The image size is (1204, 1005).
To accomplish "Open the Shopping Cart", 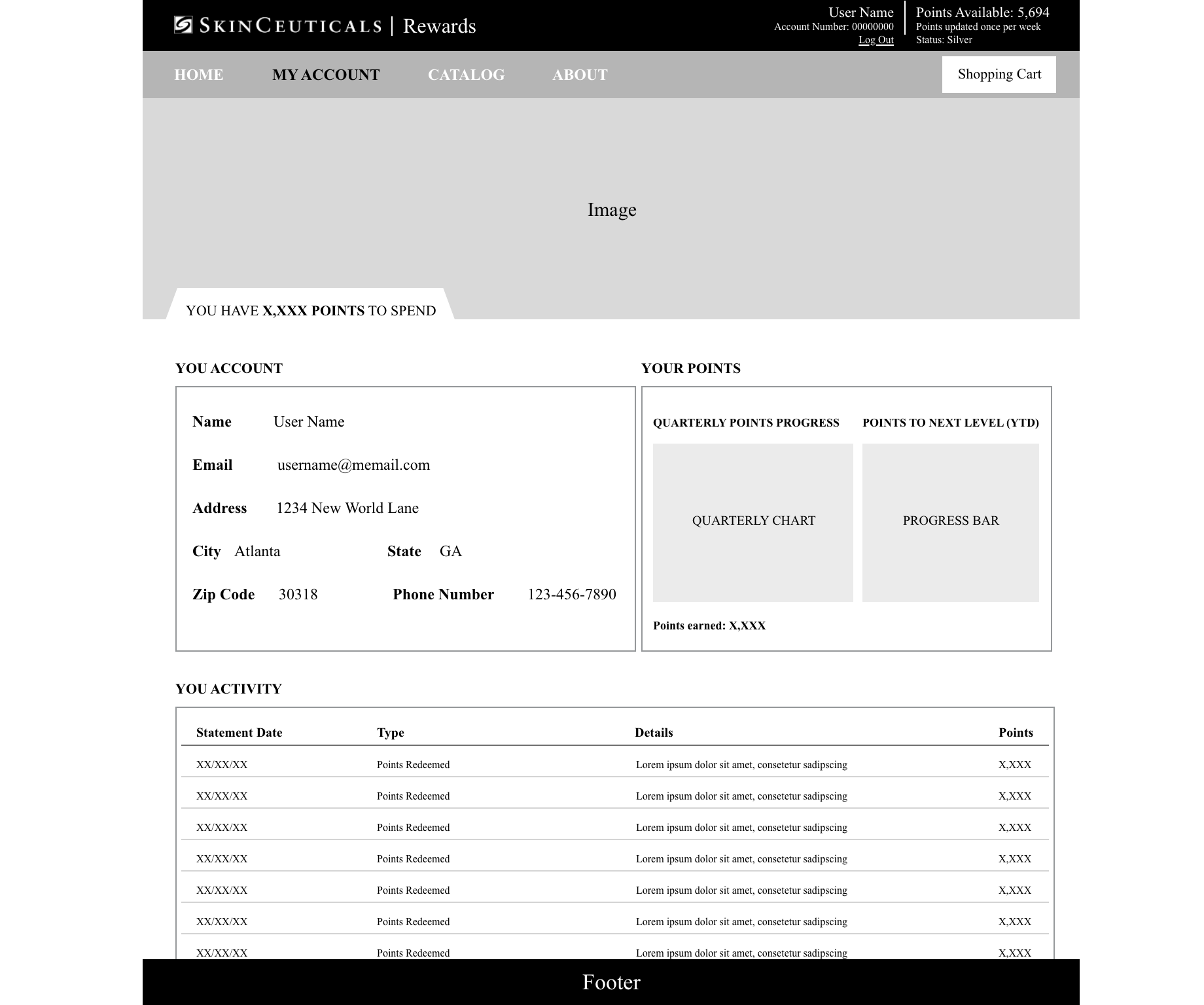I will tap(999, 74).
